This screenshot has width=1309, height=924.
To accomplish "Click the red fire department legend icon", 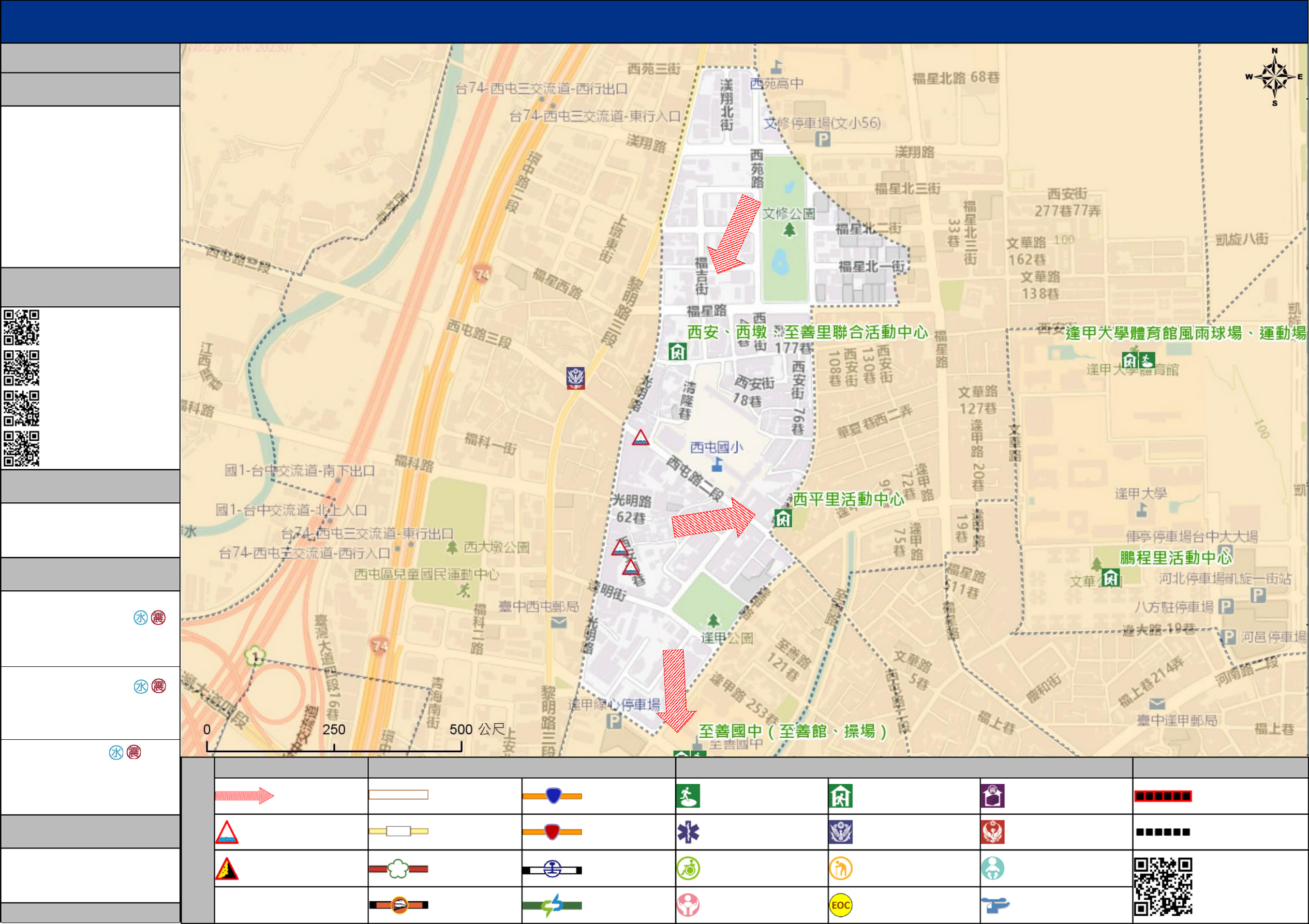I will 992,832.
